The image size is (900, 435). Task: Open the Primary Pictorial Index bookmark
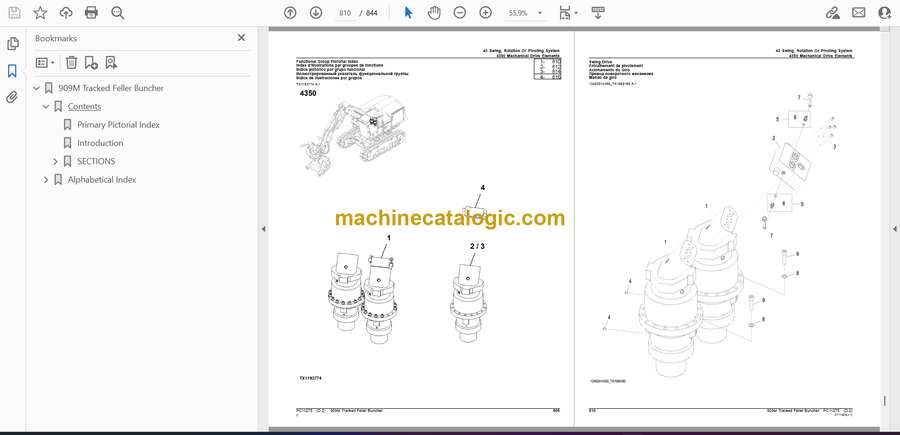118,125
